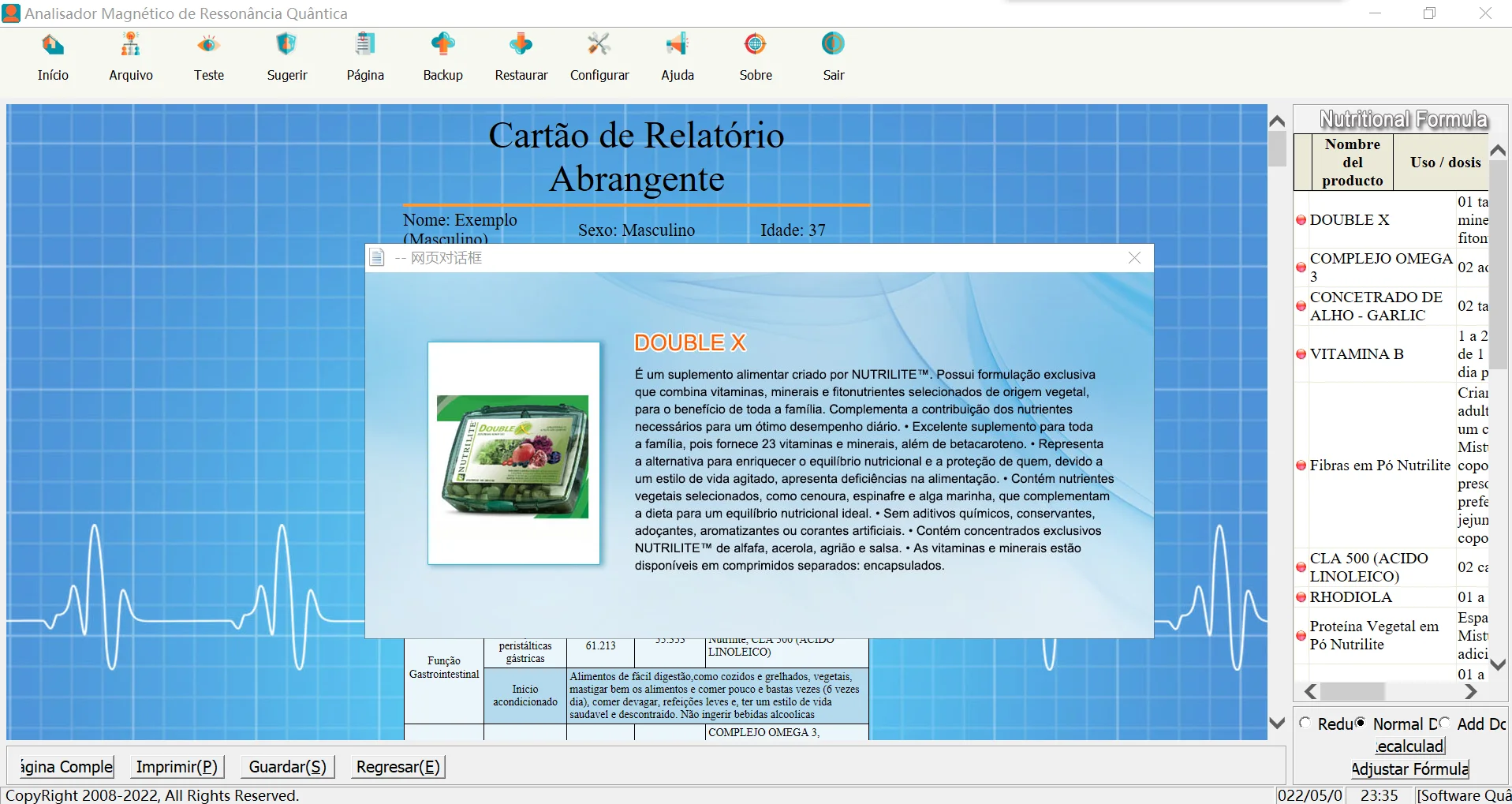Click the document icon in the dialog title bar
This screenshot has height=804, width=1512.
click(x=377, y=258)
